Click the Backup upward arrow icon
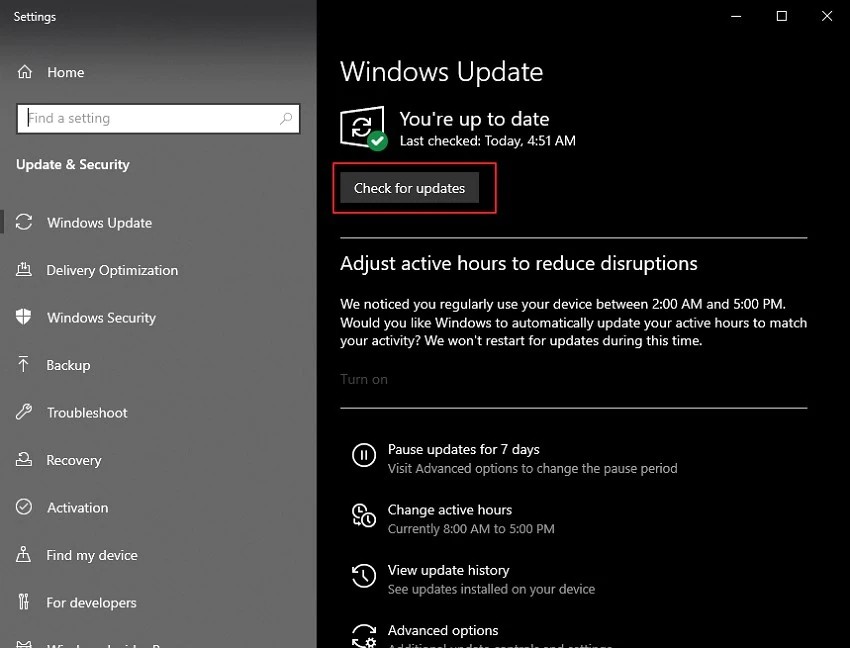850x648 pixels. coord(23,364)
